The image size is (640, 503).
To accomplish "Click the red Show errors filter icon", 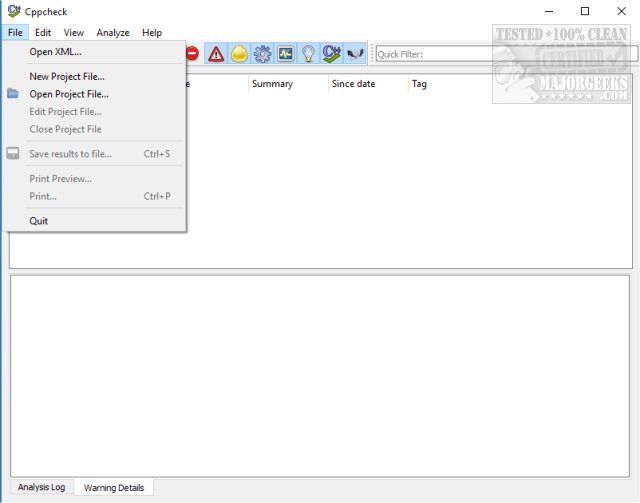I will [x=192, y=53].
